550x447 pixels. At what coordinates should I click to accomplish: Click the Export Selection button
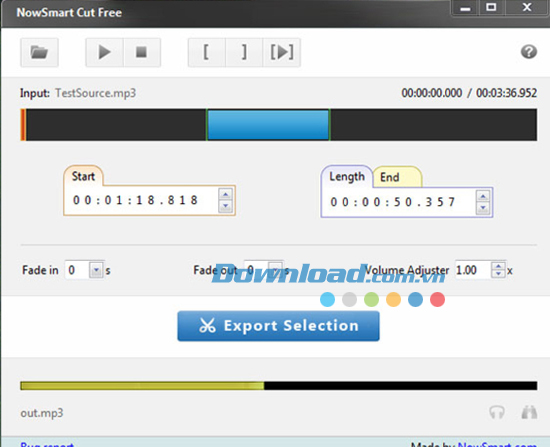[x=279, y=326]
